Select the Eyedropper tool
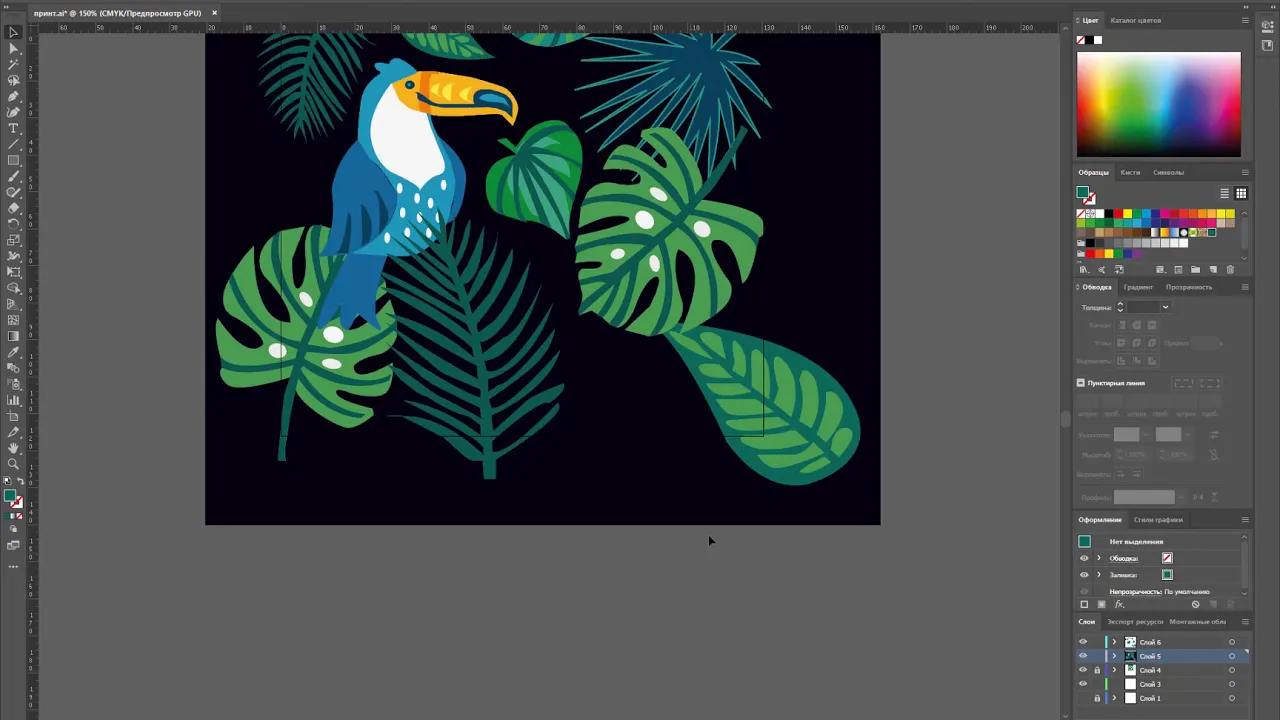This screenshot has height=720, width=1280. (13, 352)
